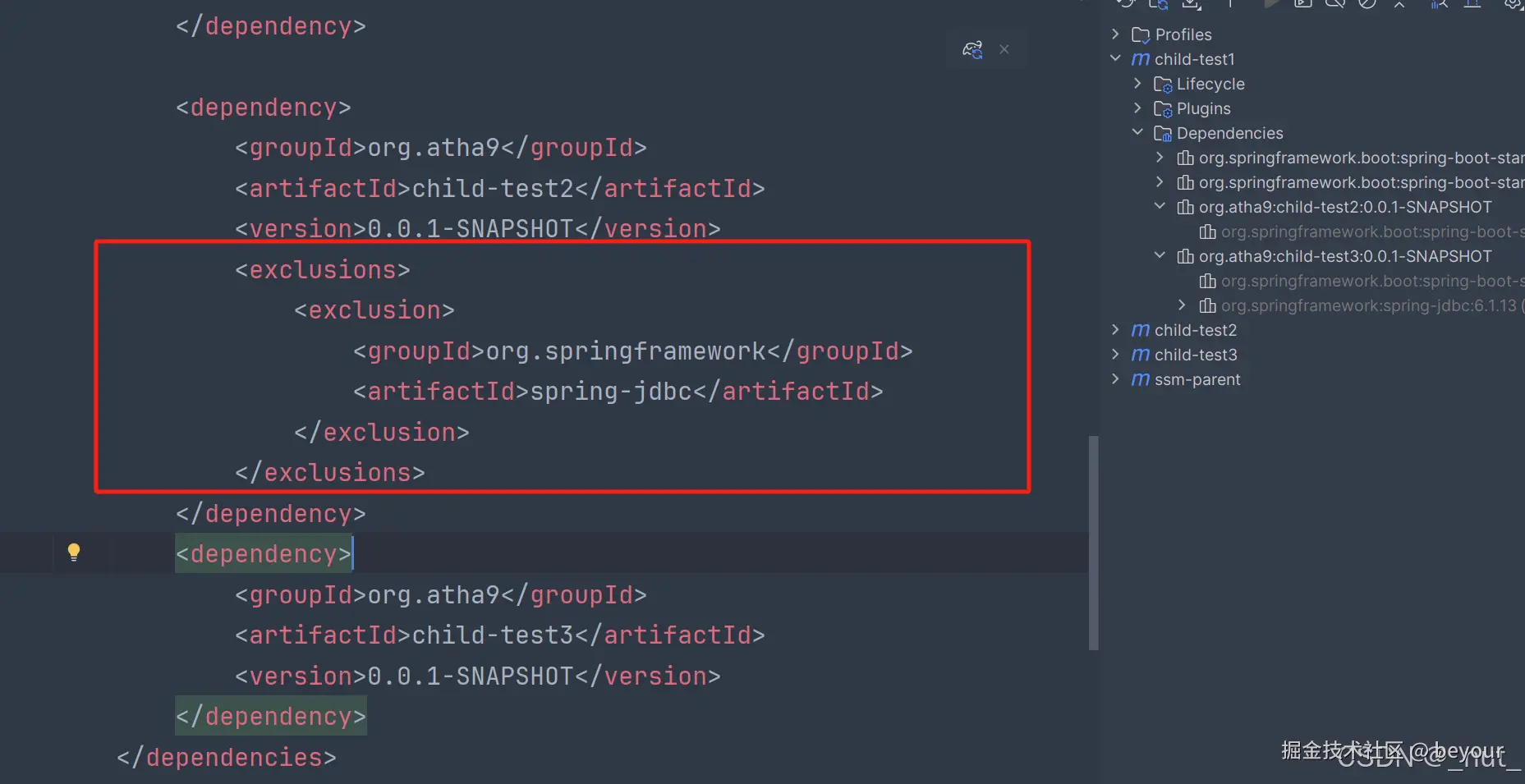This screenshot has height=784, width=1525.
Task: Select org.atha9:child-test3:0.0.1-SNAPSHOT in the tree
Action: click(1345, 256)
